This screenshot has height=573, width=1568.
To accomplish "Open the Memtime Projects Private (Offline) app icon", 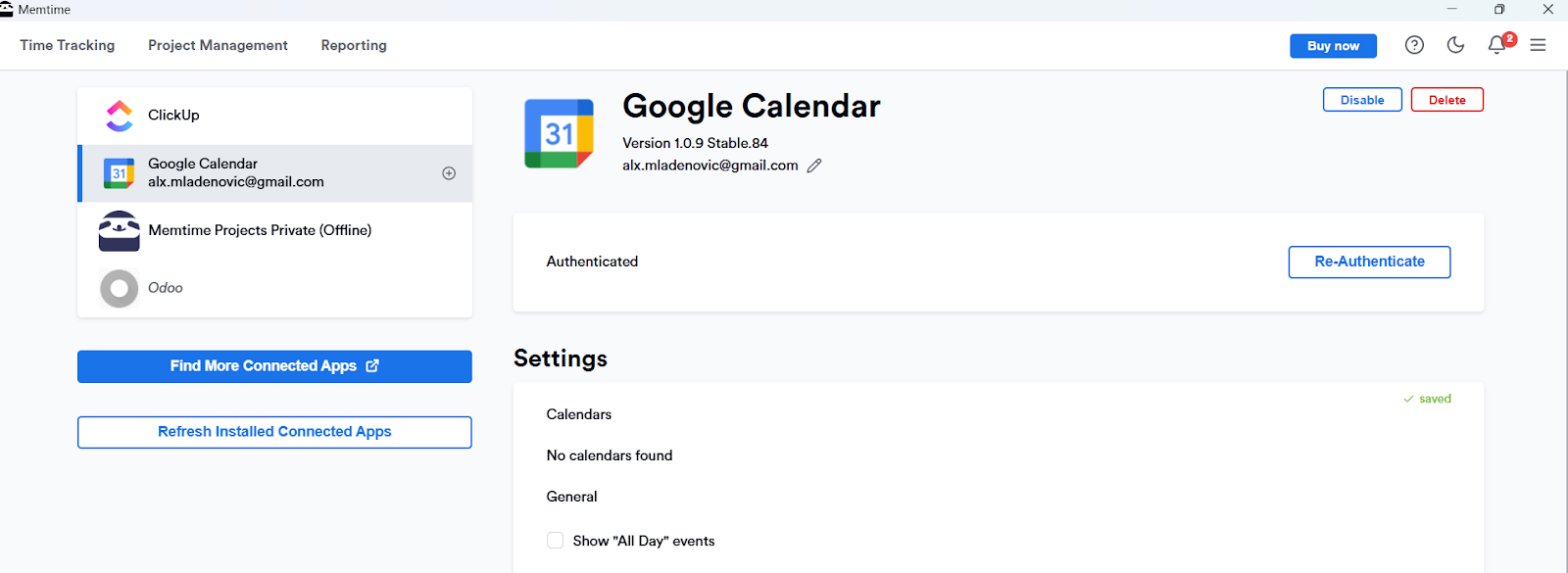I will [119, 230].
